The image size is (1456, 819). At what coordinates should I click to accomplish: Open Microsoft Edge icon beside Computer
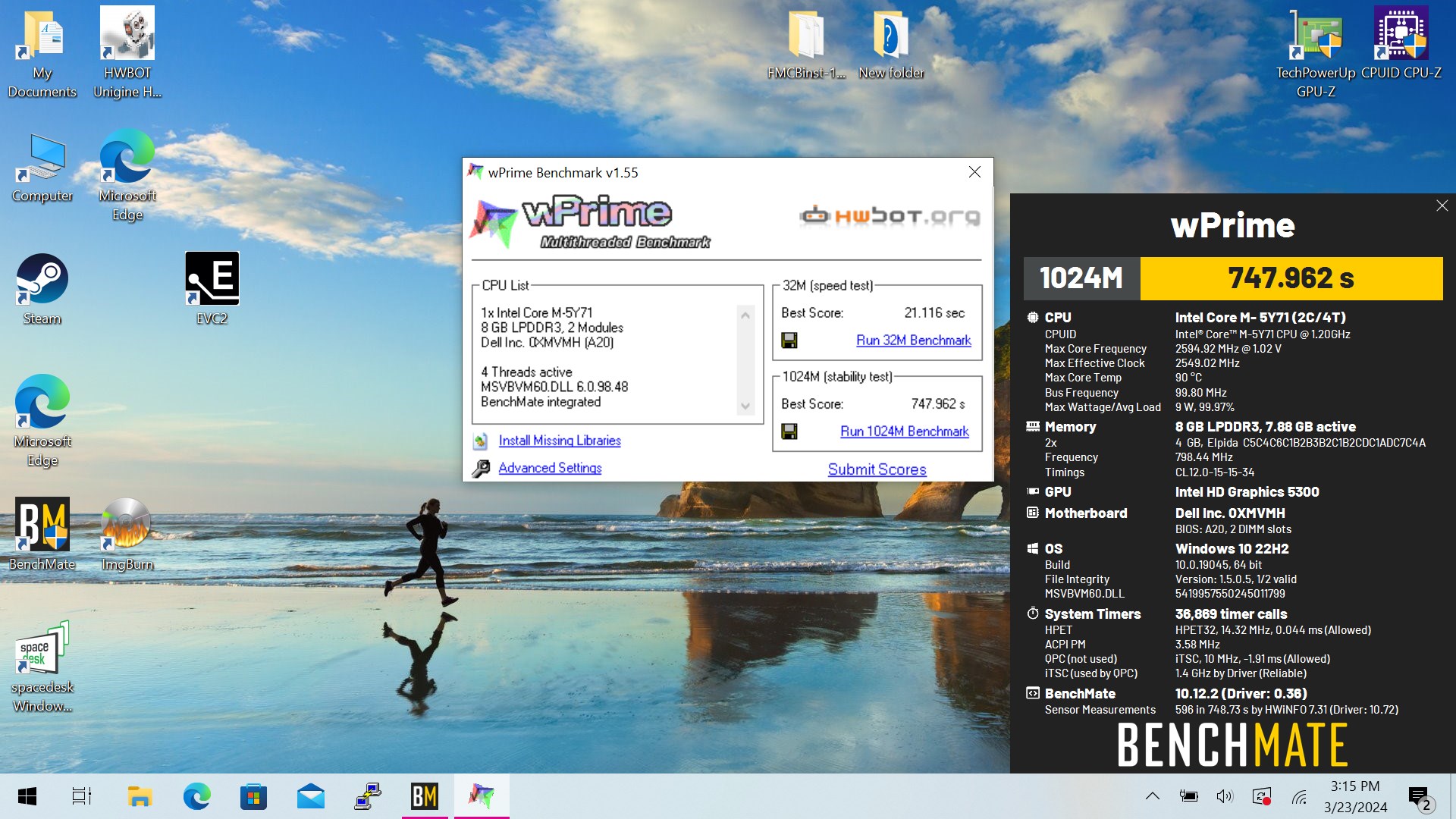click(x=127, y=174)
